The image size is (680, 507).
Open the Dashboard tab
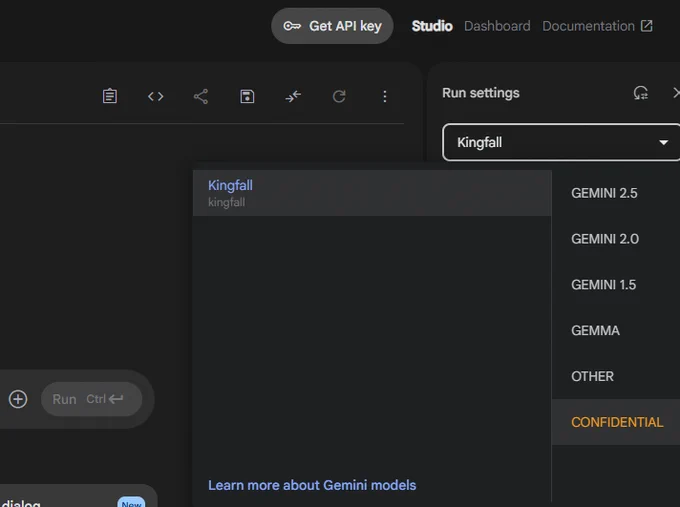pyautogui.click(x=497, y=26)
